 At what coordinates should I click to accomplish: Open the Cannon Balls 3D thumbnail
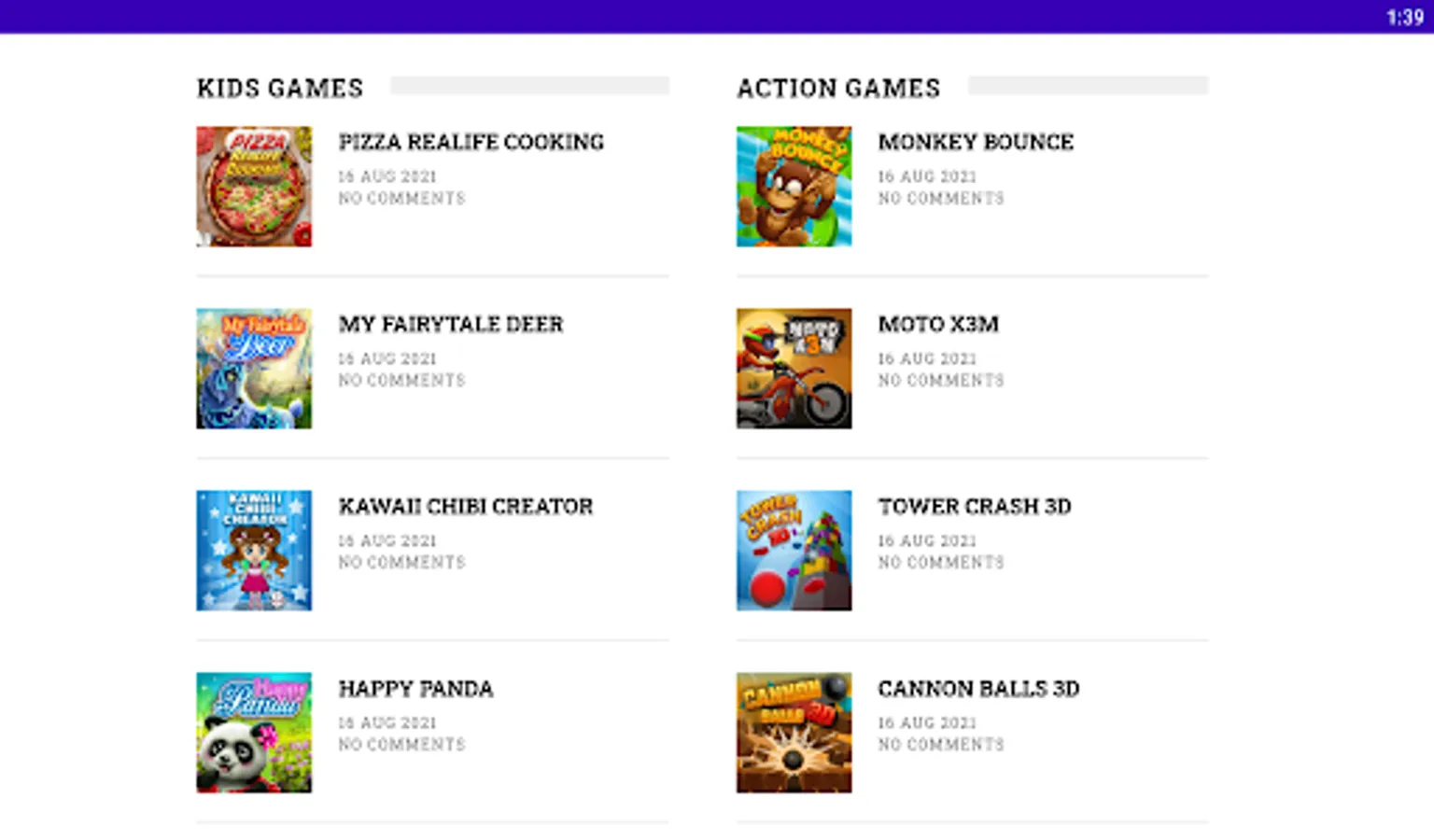tap(793, 732)
